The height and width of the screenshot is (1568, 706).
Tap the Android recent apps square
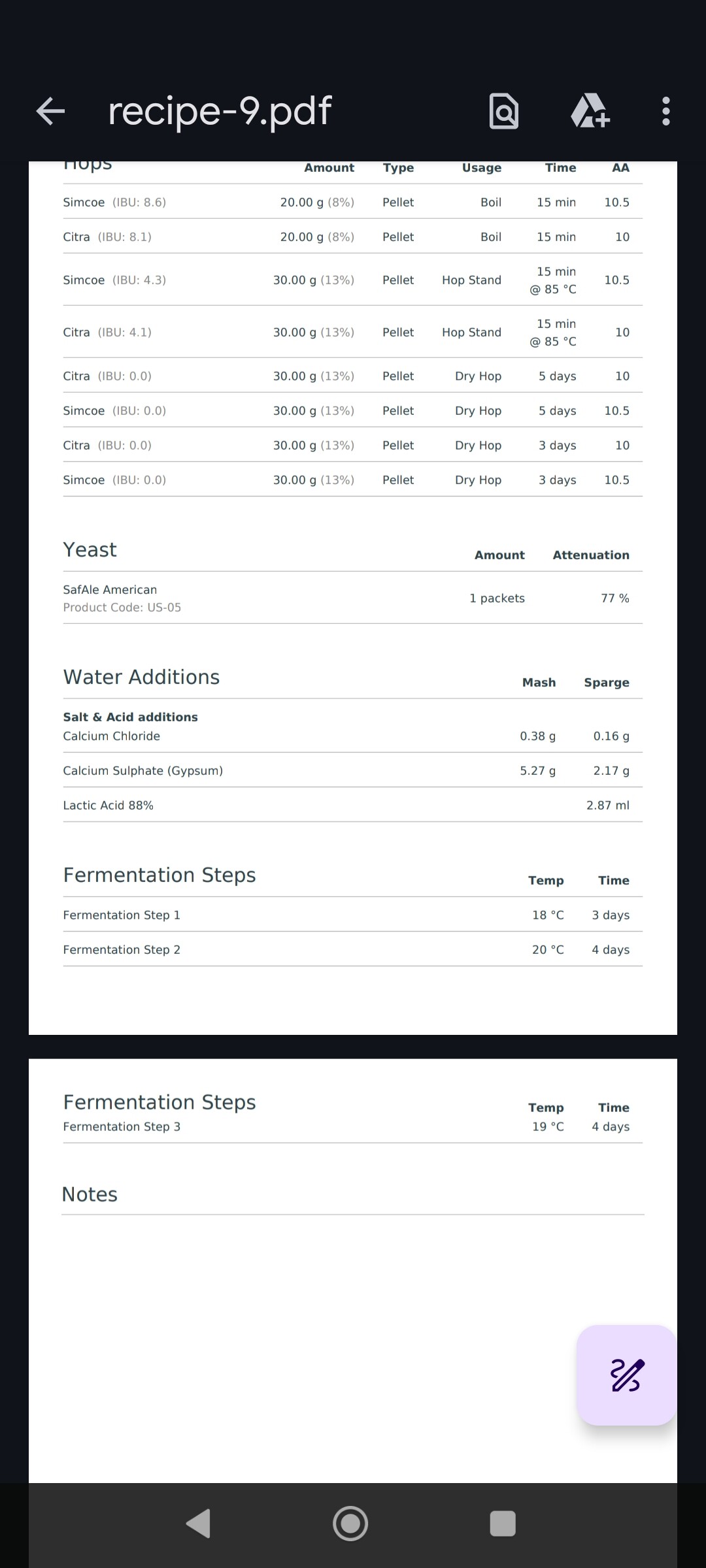tap(503, 1524)
